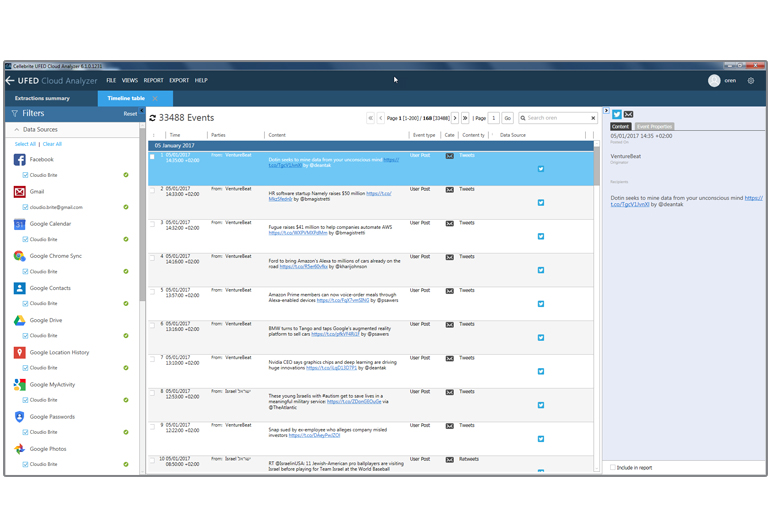Uncheck Cloudio Brite under Facebook
The image size is (770, 530).
25,175
